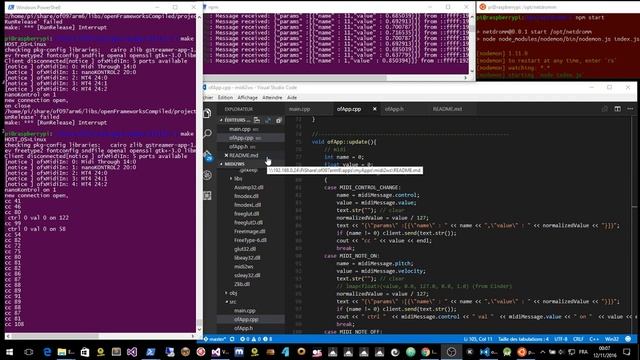This screenshot has height=360, width=640.
Task: Select FreeImage.dll in the file tree
Action: tap(249, 231)
